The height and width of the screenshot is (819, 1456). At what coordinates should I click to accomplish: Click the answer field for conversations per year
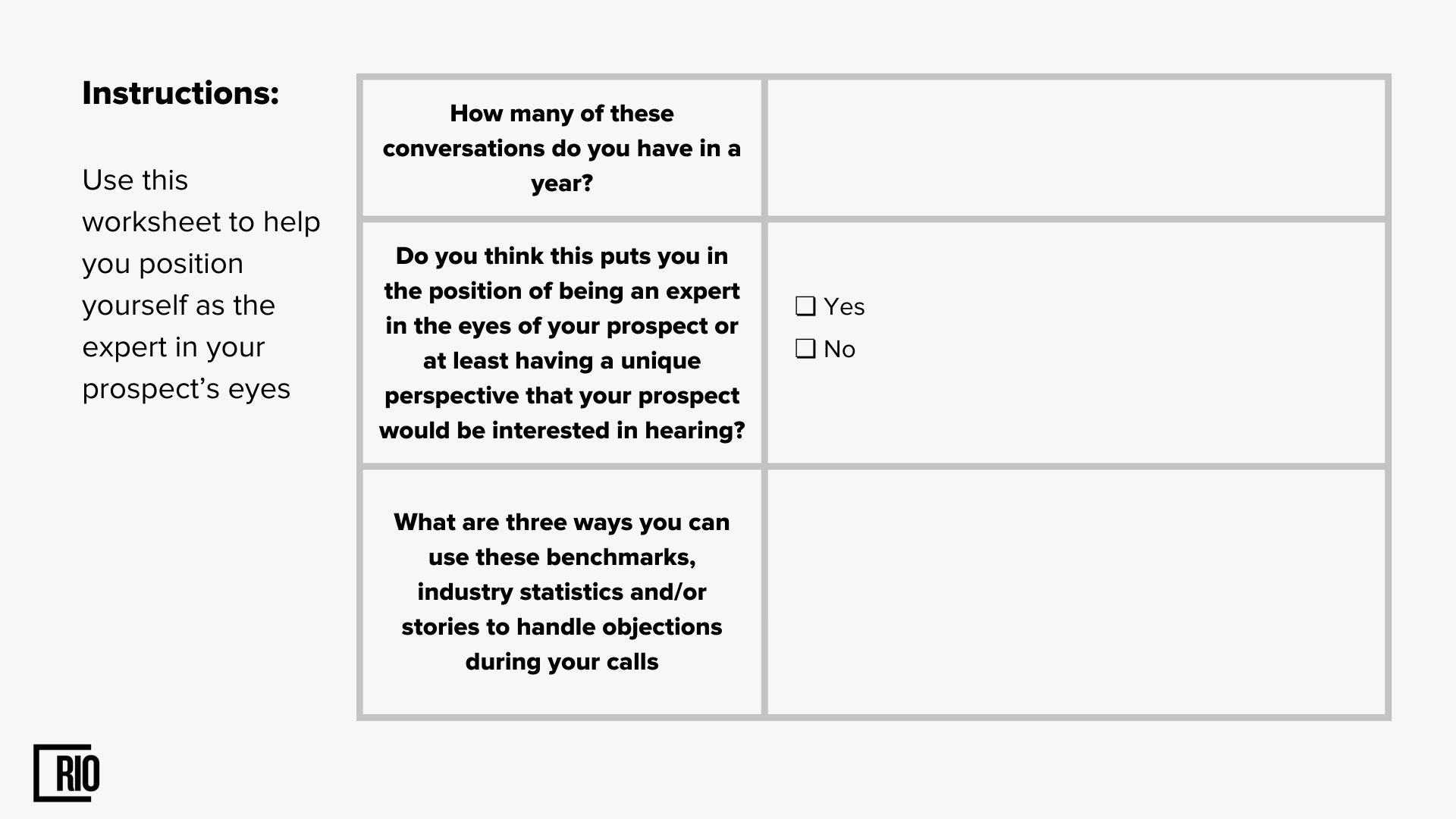click(x=1076, y=148)
